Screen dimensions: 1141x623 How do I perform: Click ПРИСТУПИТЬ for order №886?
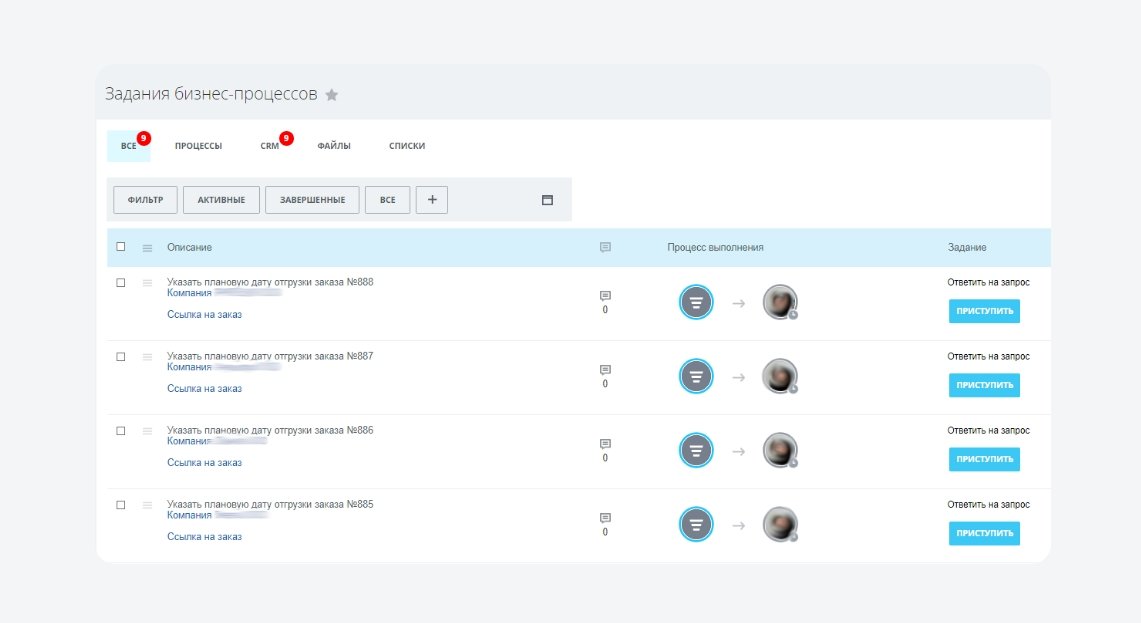(x=985, y=460)
